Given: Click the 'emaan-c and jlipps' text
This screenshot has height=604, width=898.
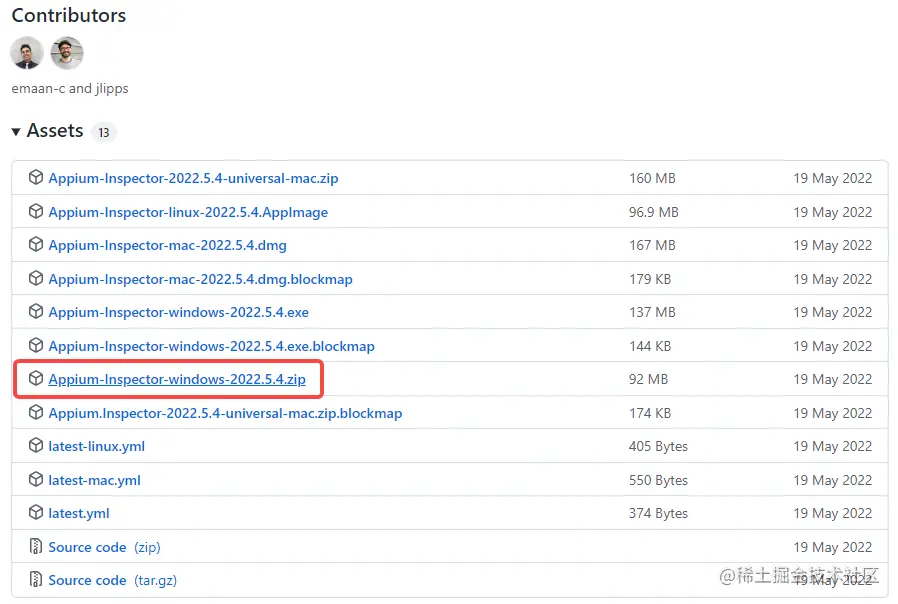Looking at the screenshot, I should click(70, 88).
